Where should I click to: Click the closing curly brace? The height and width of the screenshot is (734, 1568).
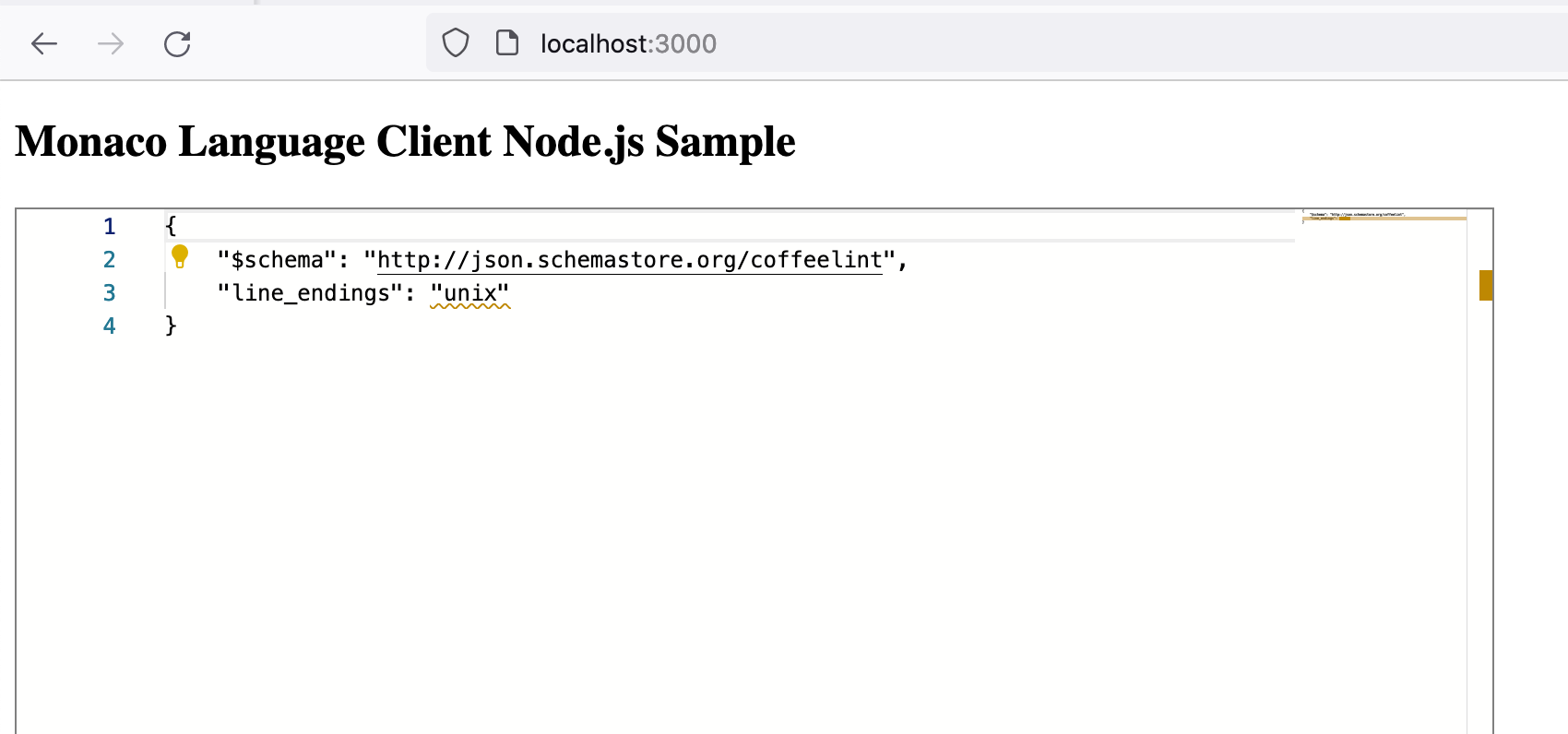point(171,326)
